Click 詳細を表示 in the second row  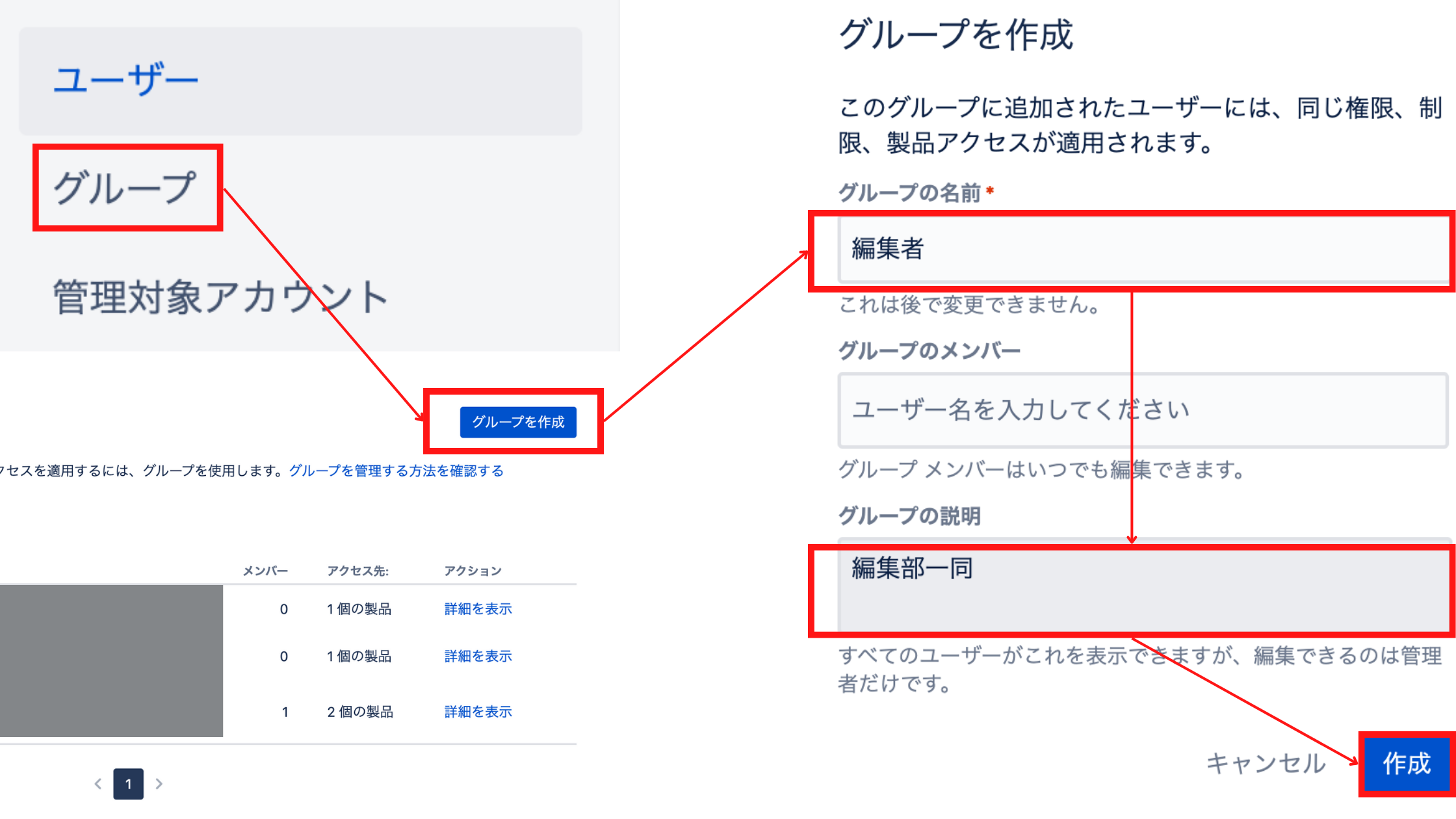pyautogui.click(x=478, y=656)
